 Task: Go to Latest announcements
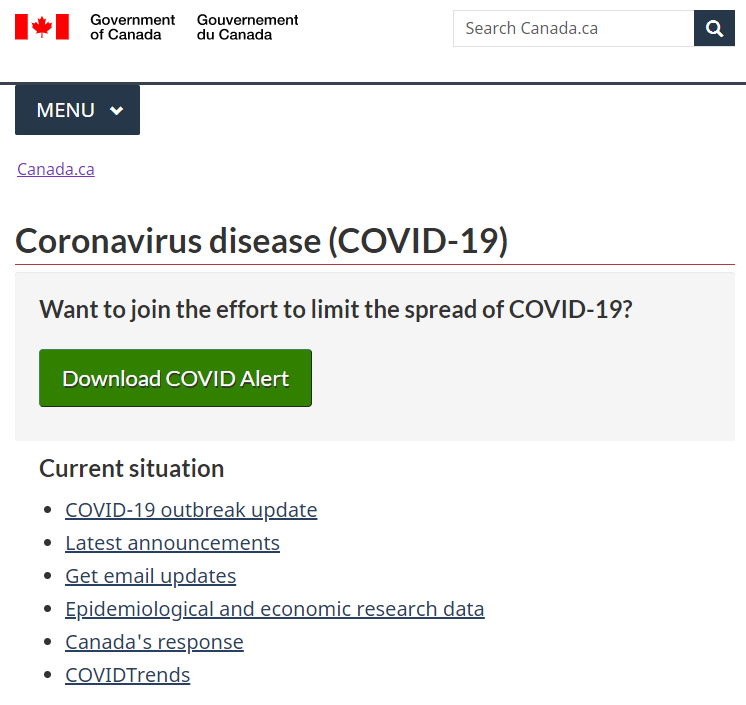point(172,543)
